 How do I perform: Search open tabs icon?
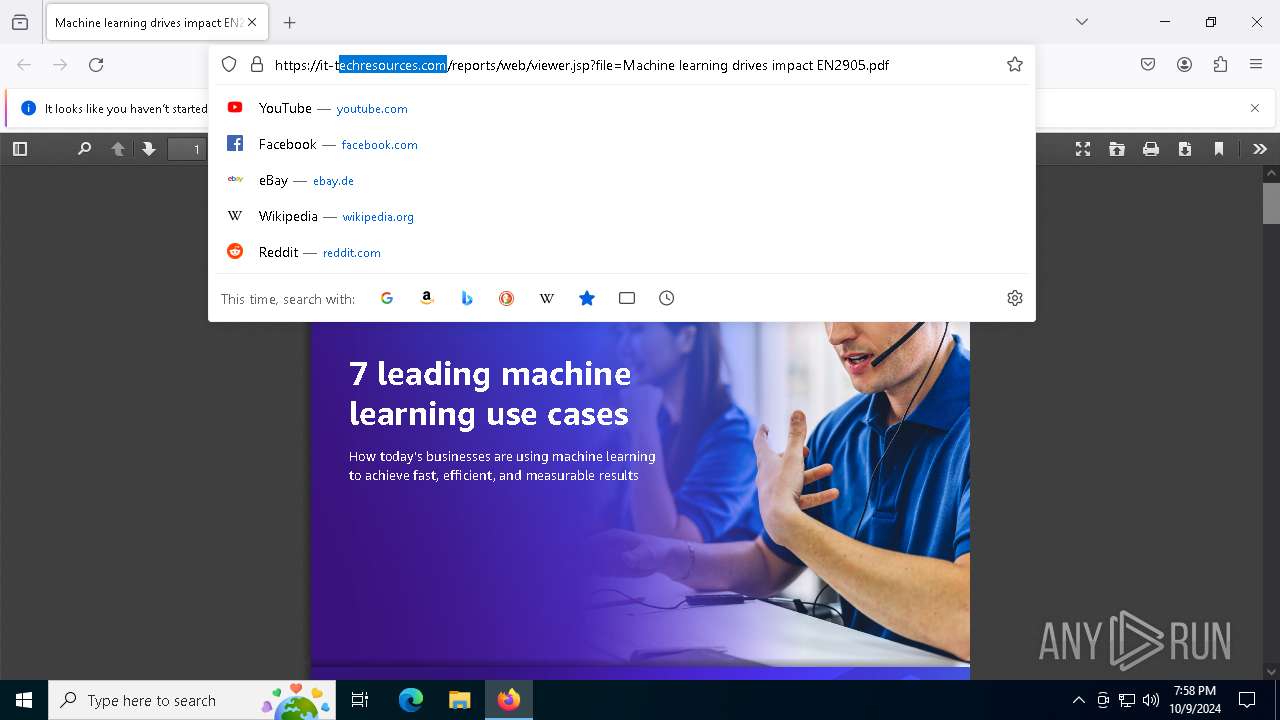627,298
